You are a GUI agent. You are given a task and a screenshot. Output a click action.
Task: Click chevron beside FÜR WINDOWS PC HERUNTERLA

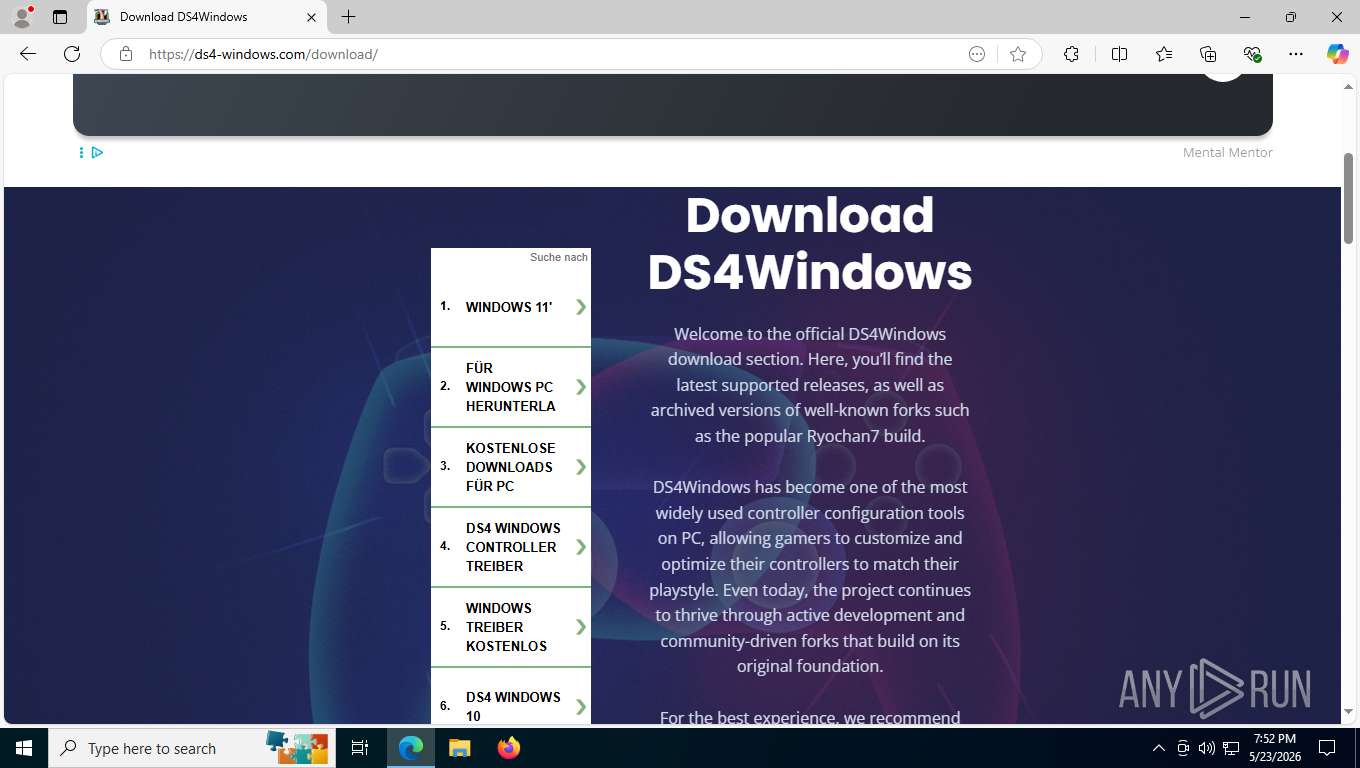click(x=581, y=387)
